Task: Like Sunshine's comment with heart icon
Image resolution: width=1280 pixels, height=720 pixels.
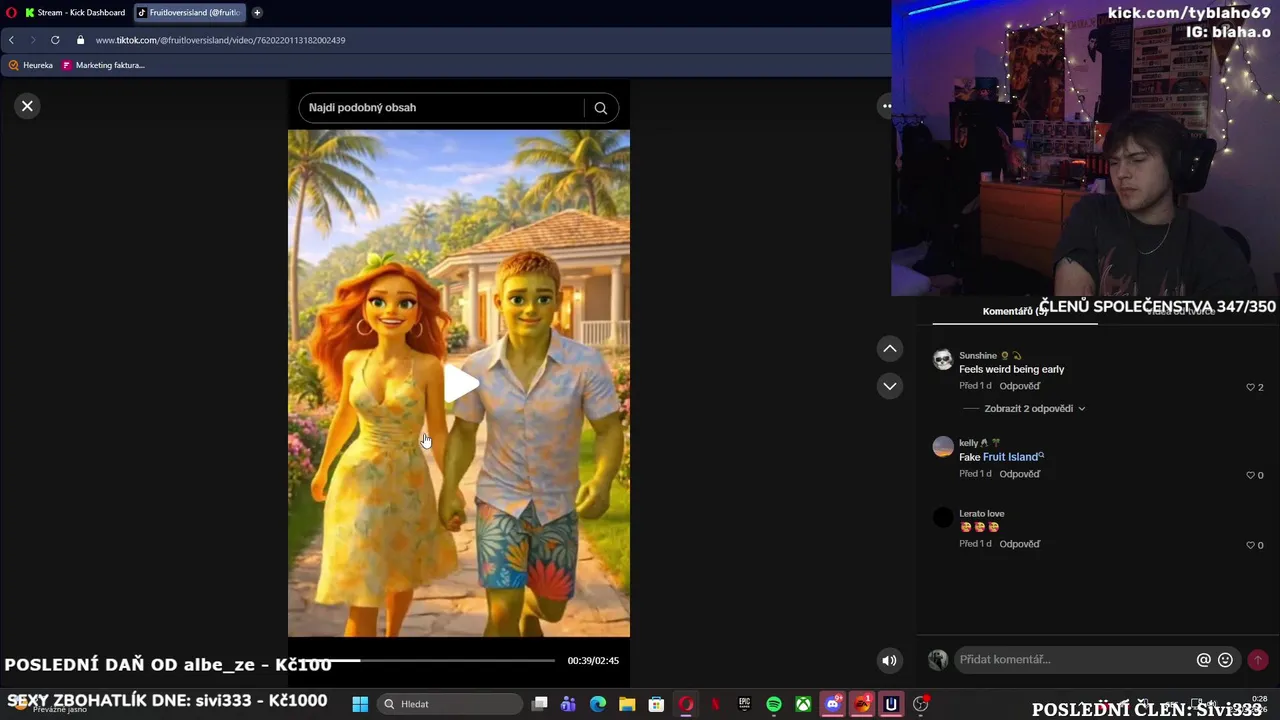Action: 1250,387
